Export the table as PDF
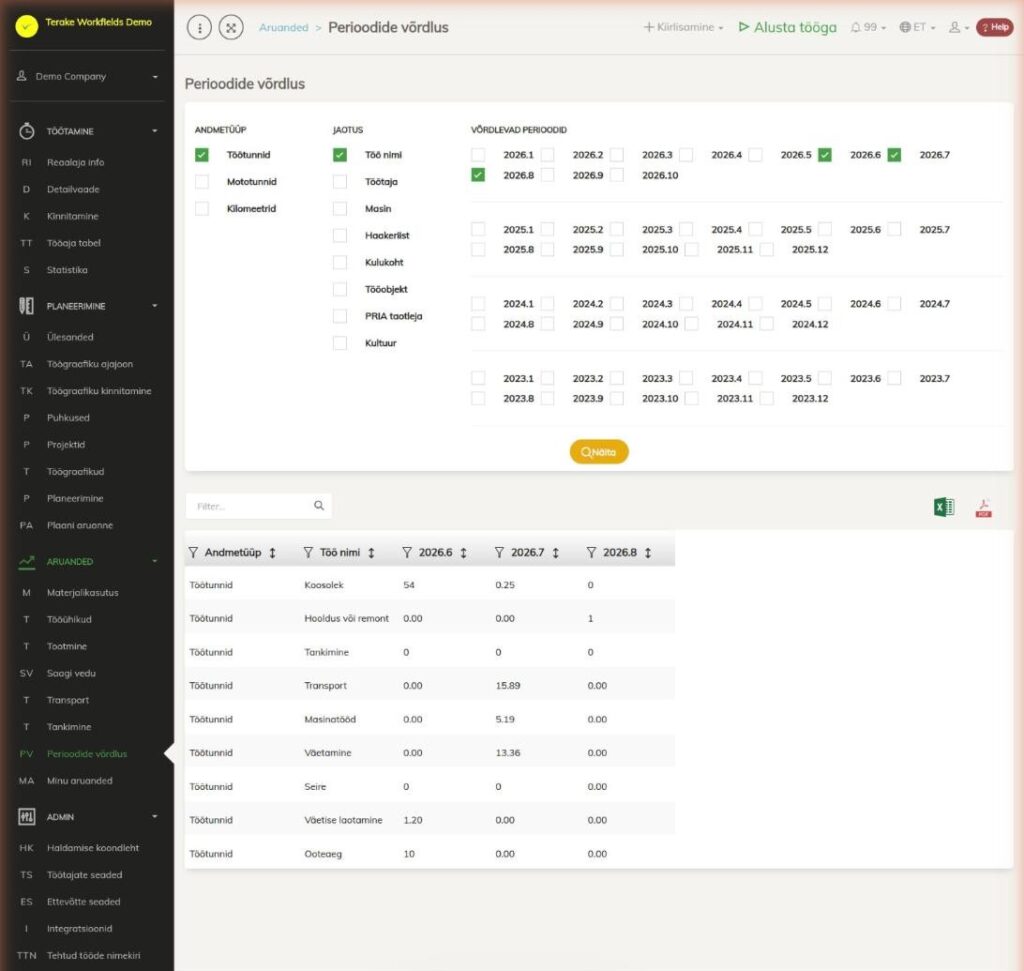The width and height of the screenshot is (1024, 971). tap(984, 507)
